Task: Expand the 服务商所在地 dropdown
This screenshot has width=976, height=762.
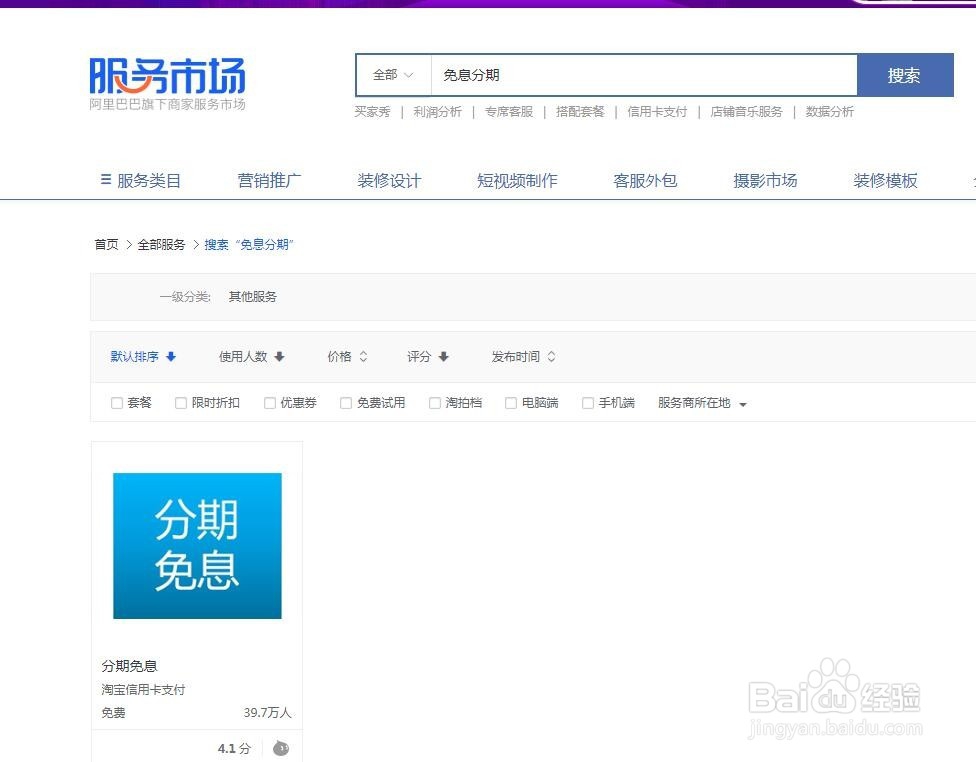Action: tap(701, 402)
